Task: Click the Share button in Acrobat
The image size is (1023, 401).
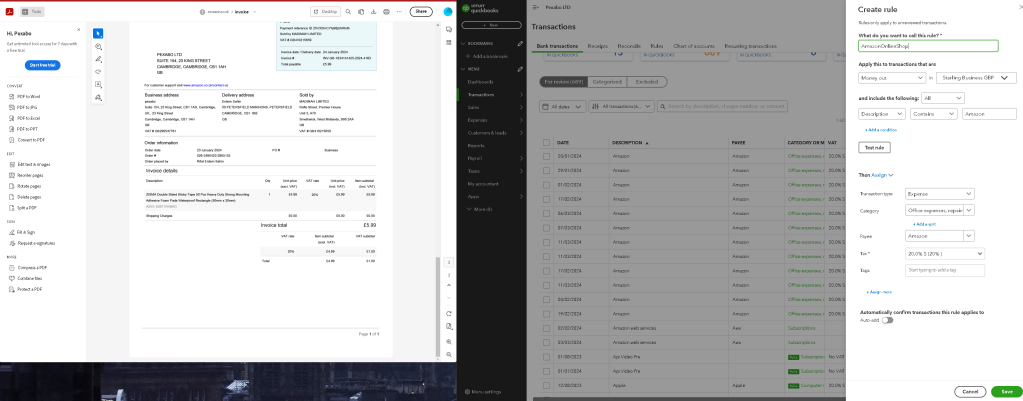Action: coord(421,12)
